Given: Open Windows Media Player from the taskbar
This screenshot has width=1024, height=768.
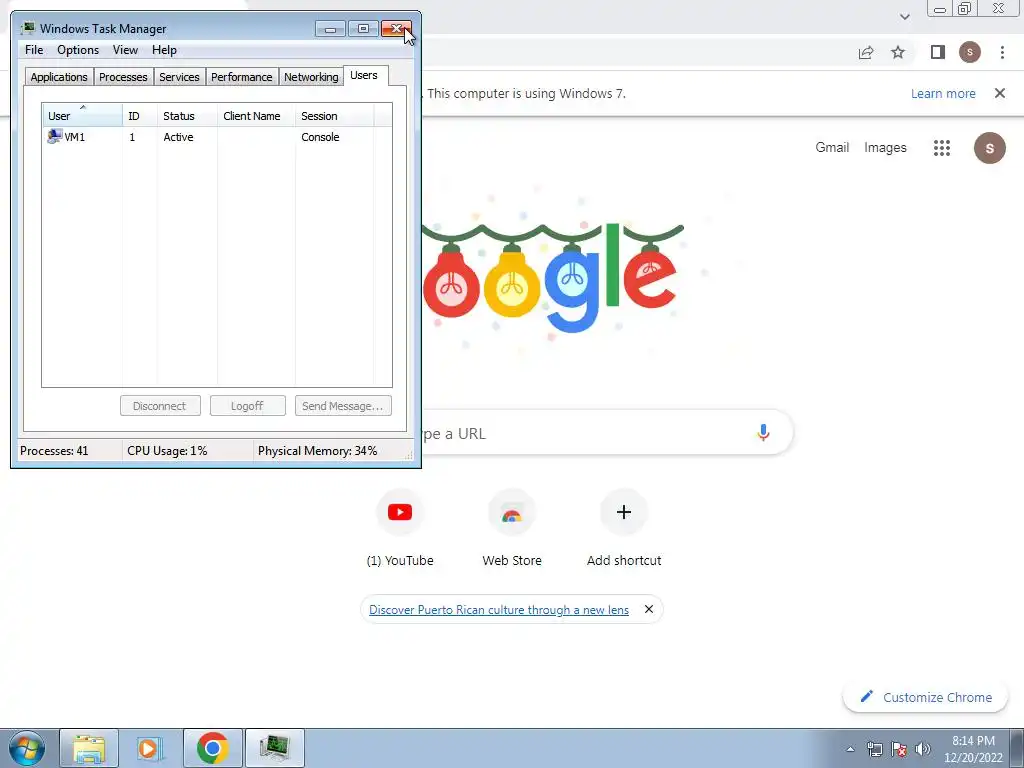Looking at the screenshot, I should point(150,748).
